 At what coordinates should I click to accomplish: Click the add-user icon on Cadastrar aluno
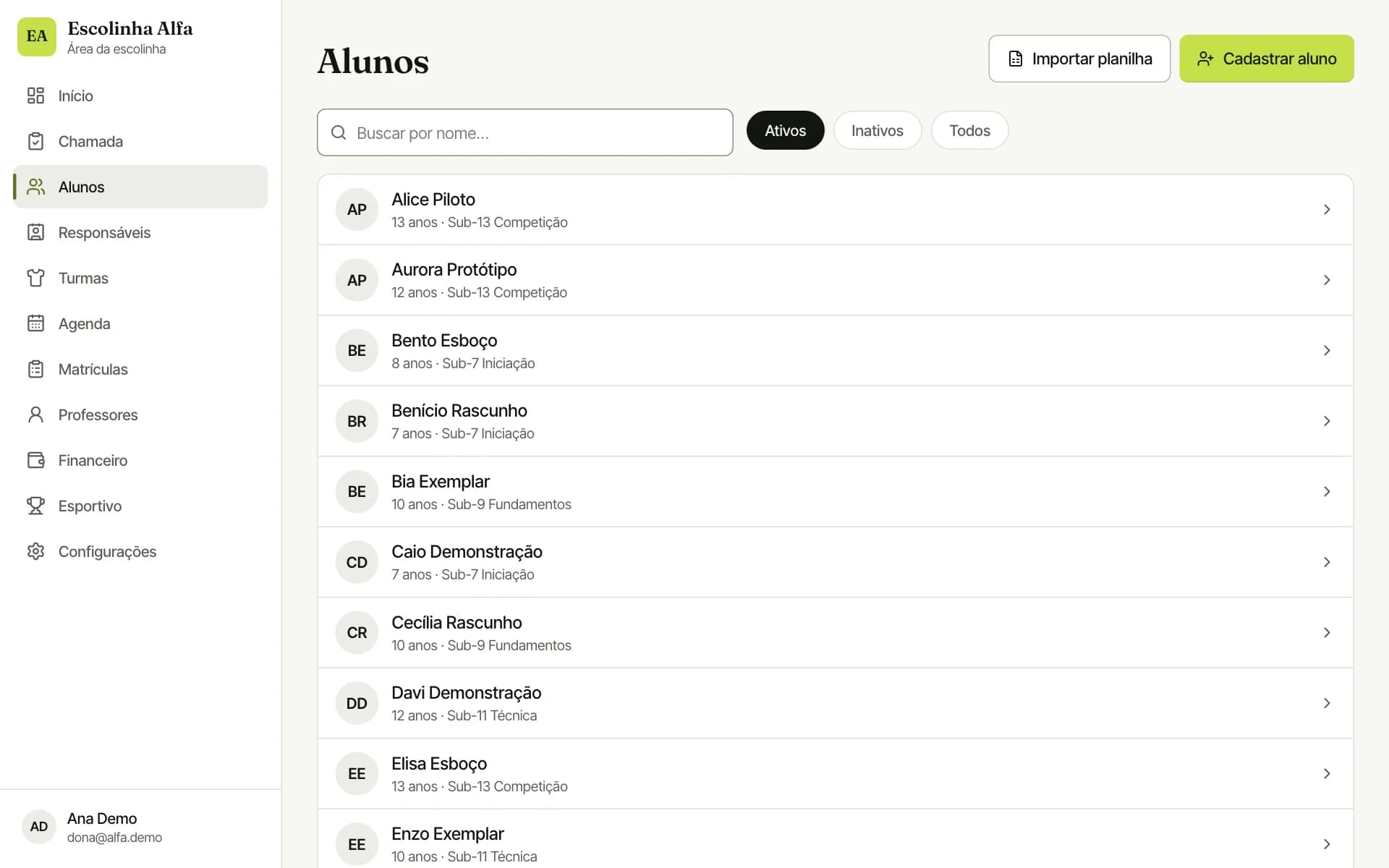[x=1205, y=59]
